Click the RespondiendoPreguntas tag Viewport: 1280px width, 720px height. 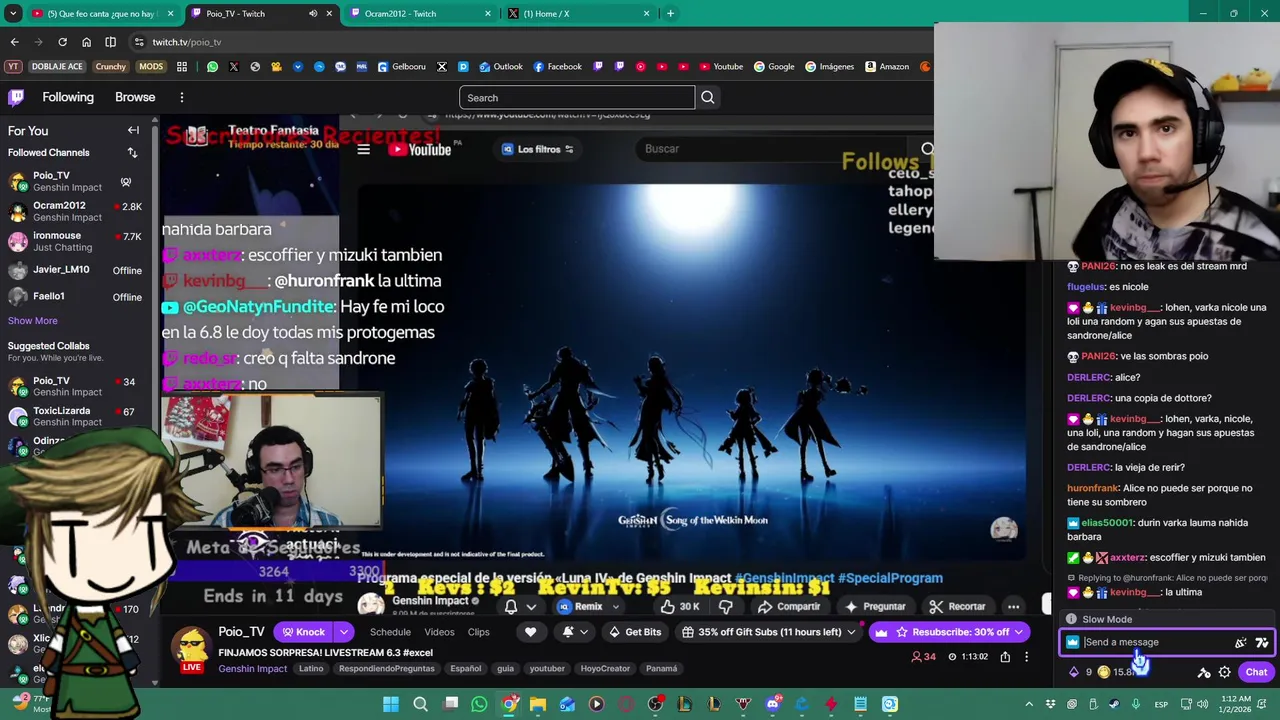point(386,668)
